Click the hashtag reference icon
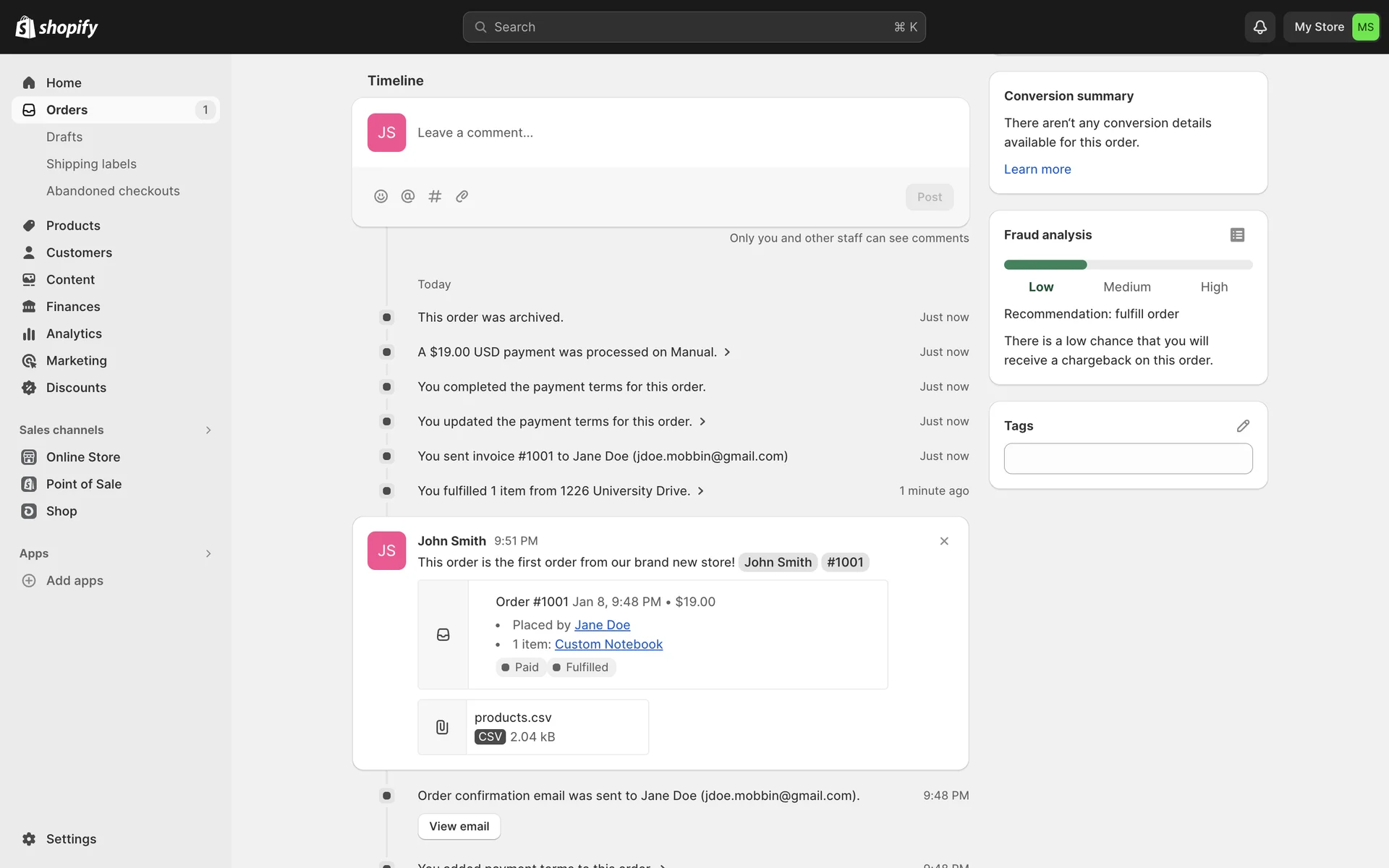The image size is (1389, 868). [435, 196]
